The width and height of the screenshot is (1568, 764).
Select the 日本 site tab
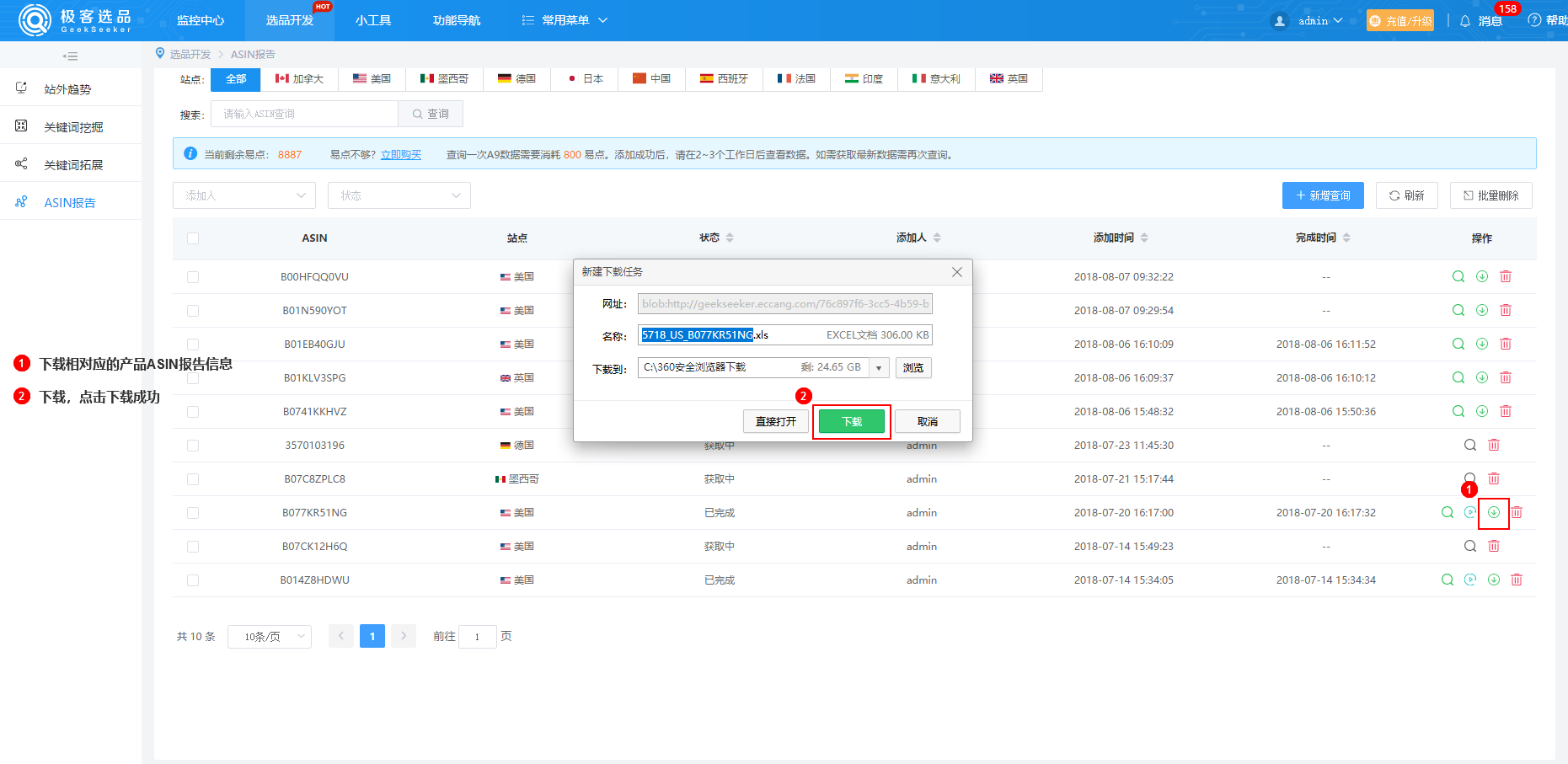point(585,79)
